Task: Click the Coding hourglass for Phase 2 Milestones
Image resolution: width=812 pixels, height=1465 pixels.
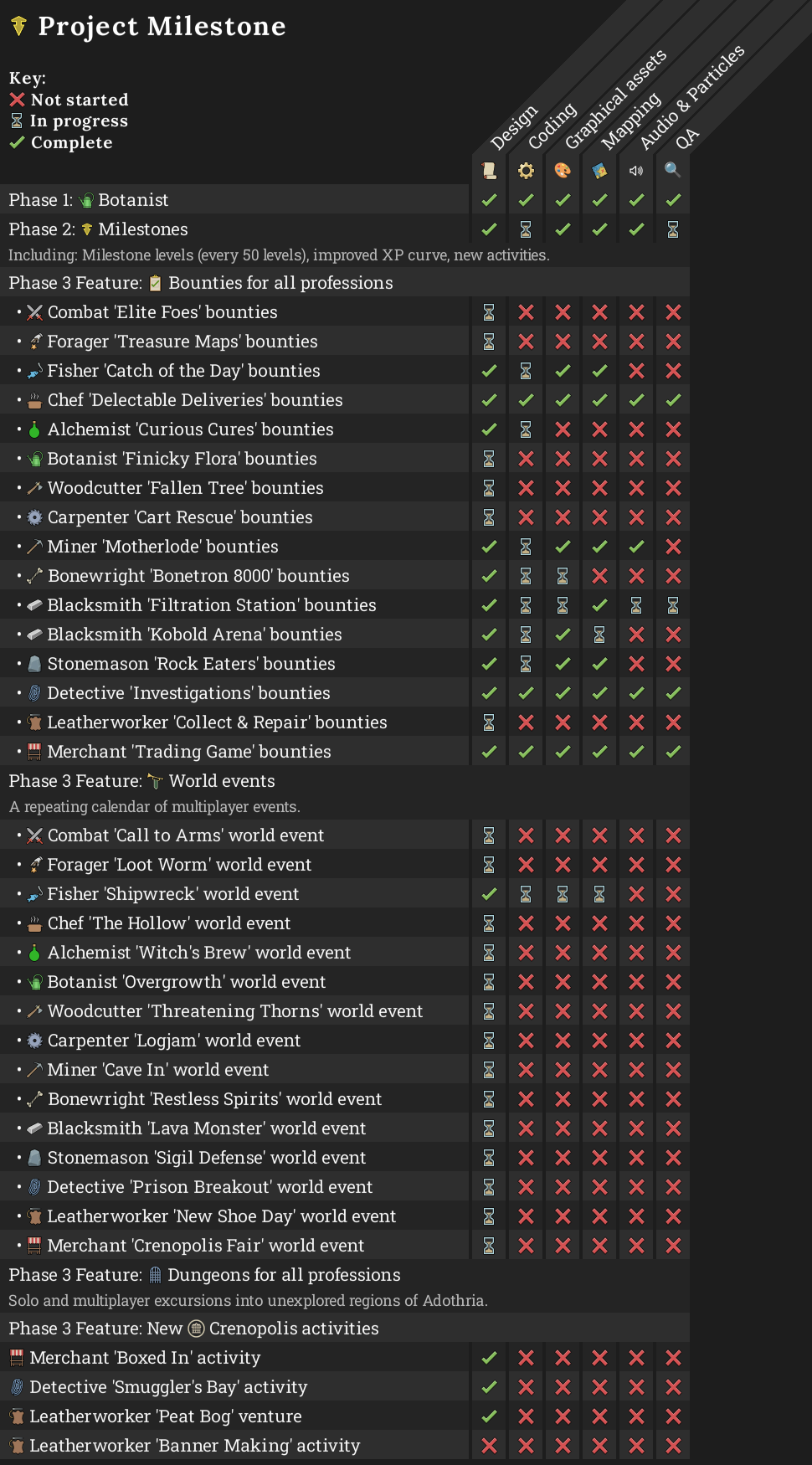Action: (x=526, y=229)
